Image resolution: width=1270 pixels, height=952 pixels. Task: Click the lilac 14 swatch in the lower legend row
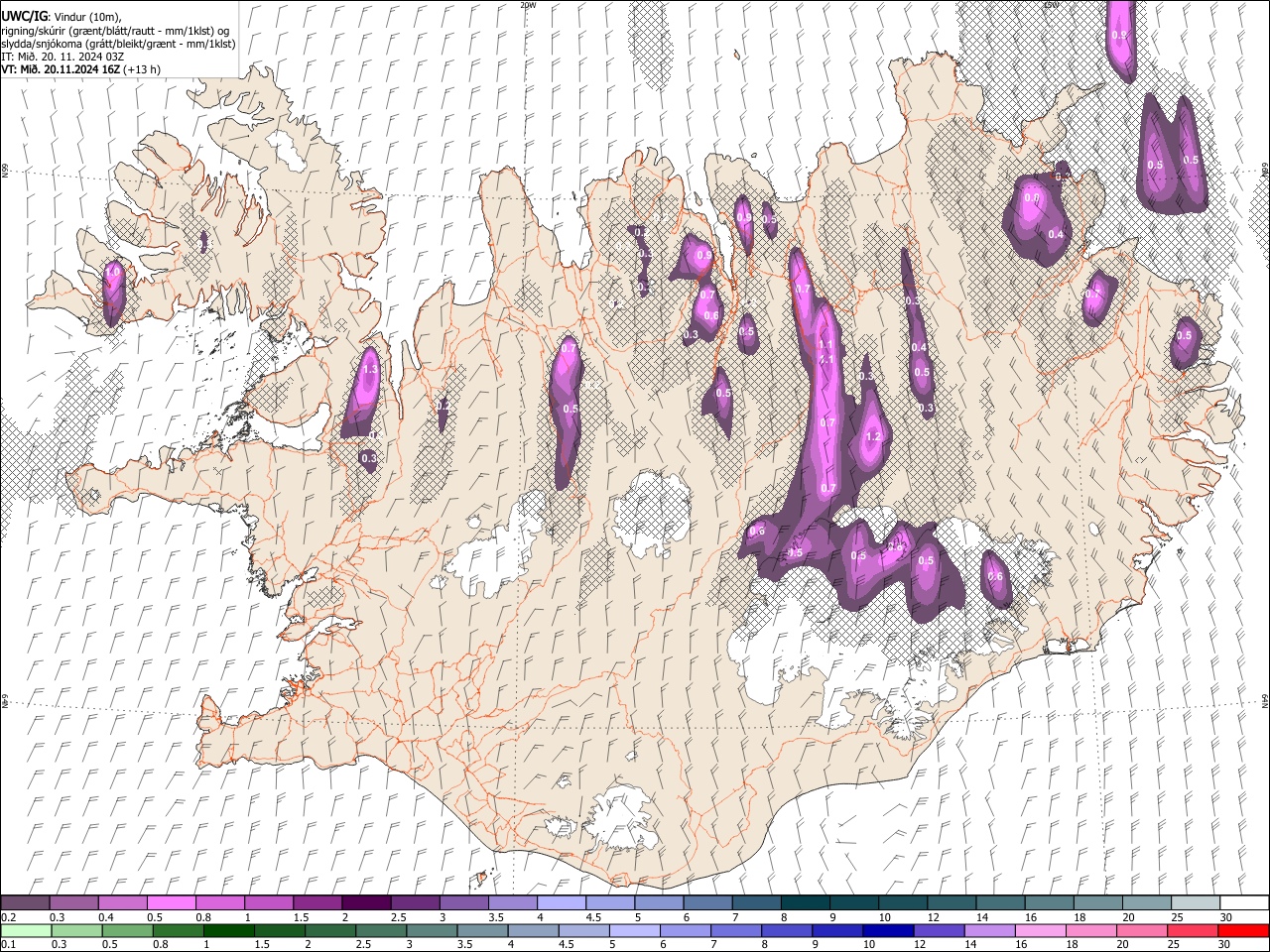tap(990, 931)
